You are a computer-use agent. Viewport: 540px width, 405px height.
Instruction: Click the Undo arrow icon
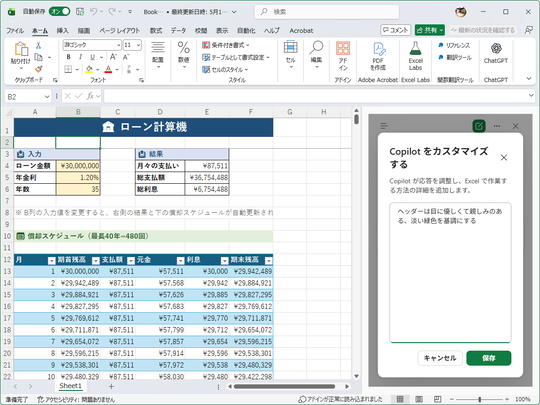pos(94,12)
